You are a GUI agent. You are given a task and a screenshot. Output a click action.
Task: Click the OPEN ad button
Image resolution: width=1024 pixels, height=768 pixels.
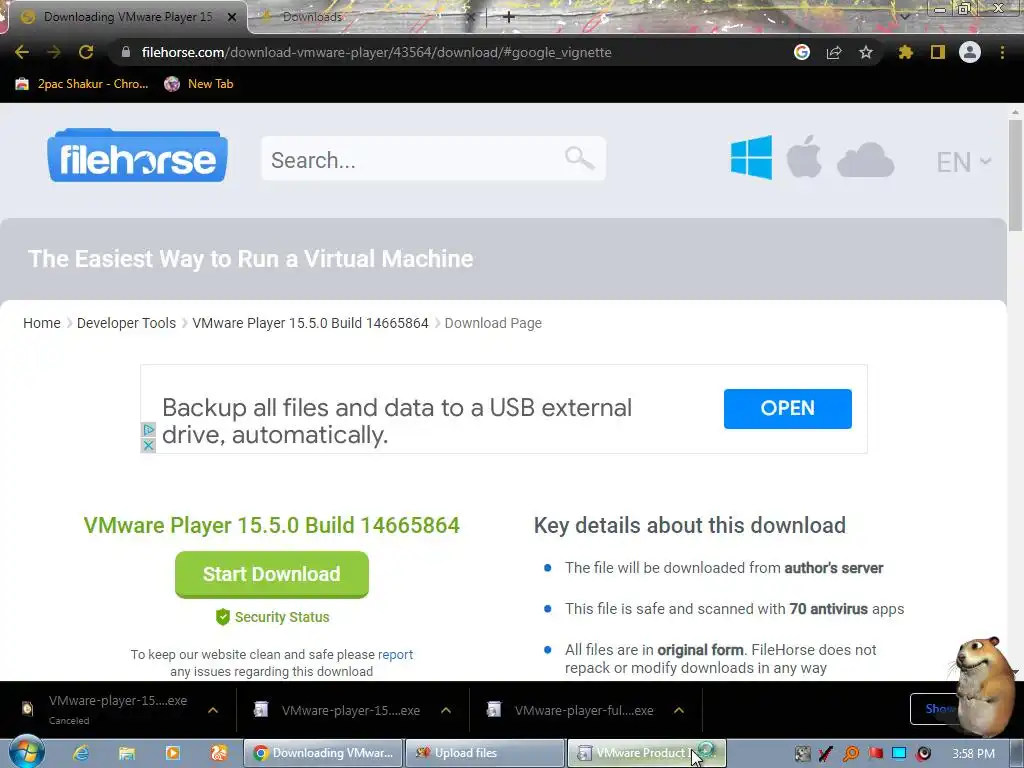click(788, 409)
